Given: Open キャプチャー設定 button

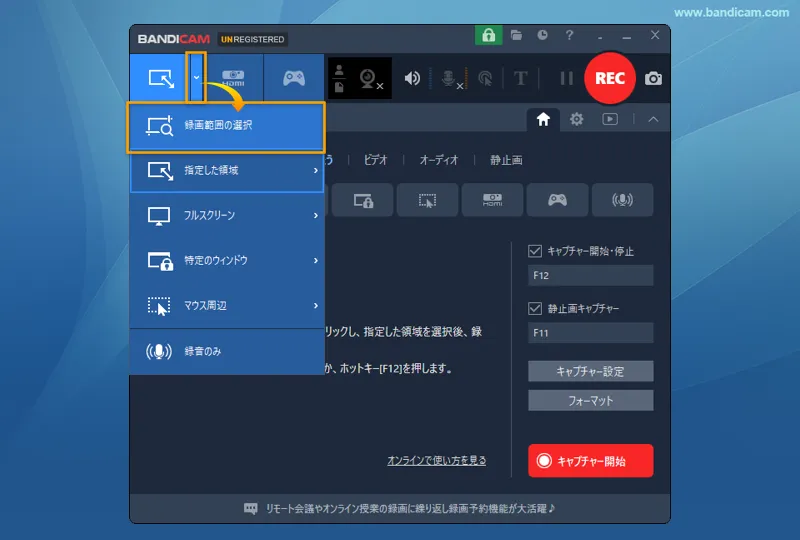Looking at the screenshot, I should [590, 371].
